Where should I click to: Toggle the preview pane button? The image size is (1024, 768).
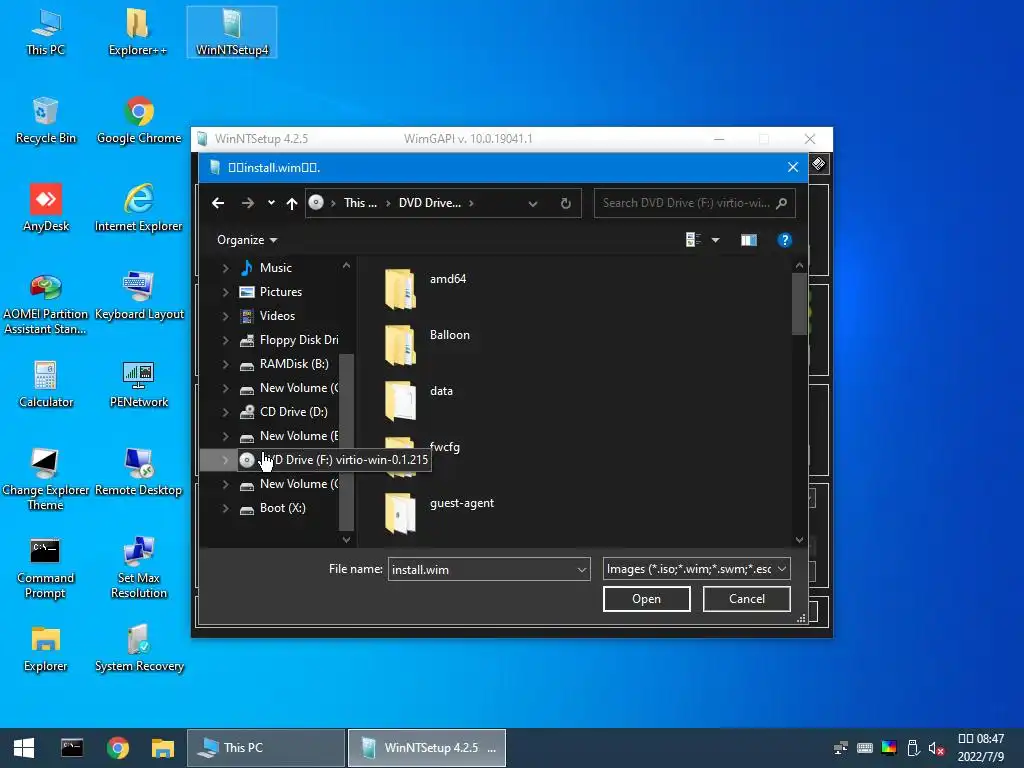749,240
